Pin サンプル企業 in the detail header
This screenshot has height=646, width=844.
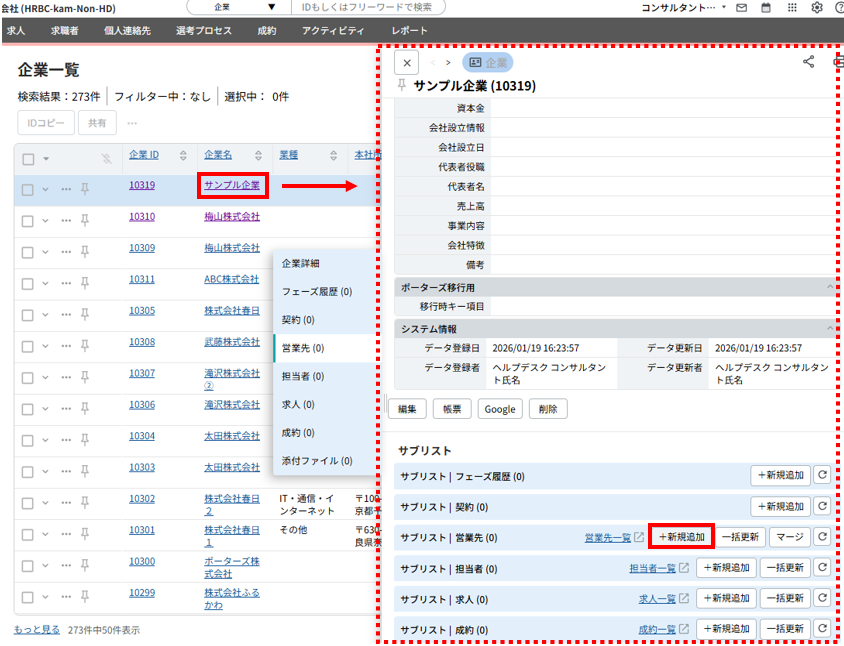[x=402, y=86]
